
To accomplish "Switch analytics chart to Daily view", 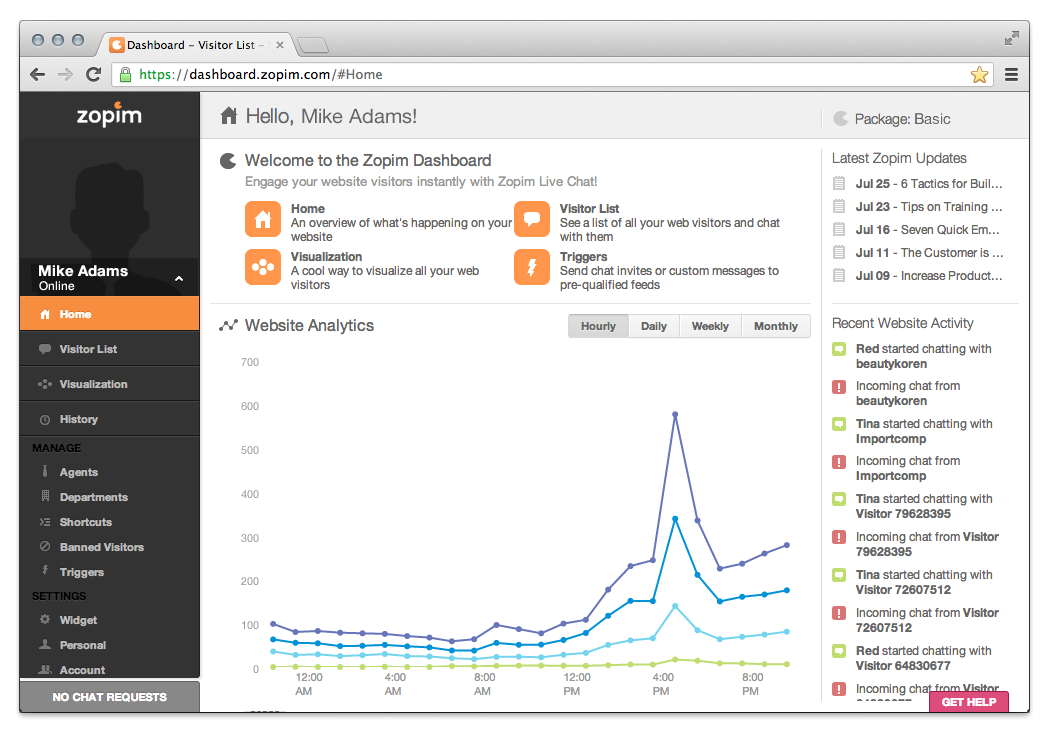I will point(654,326).
